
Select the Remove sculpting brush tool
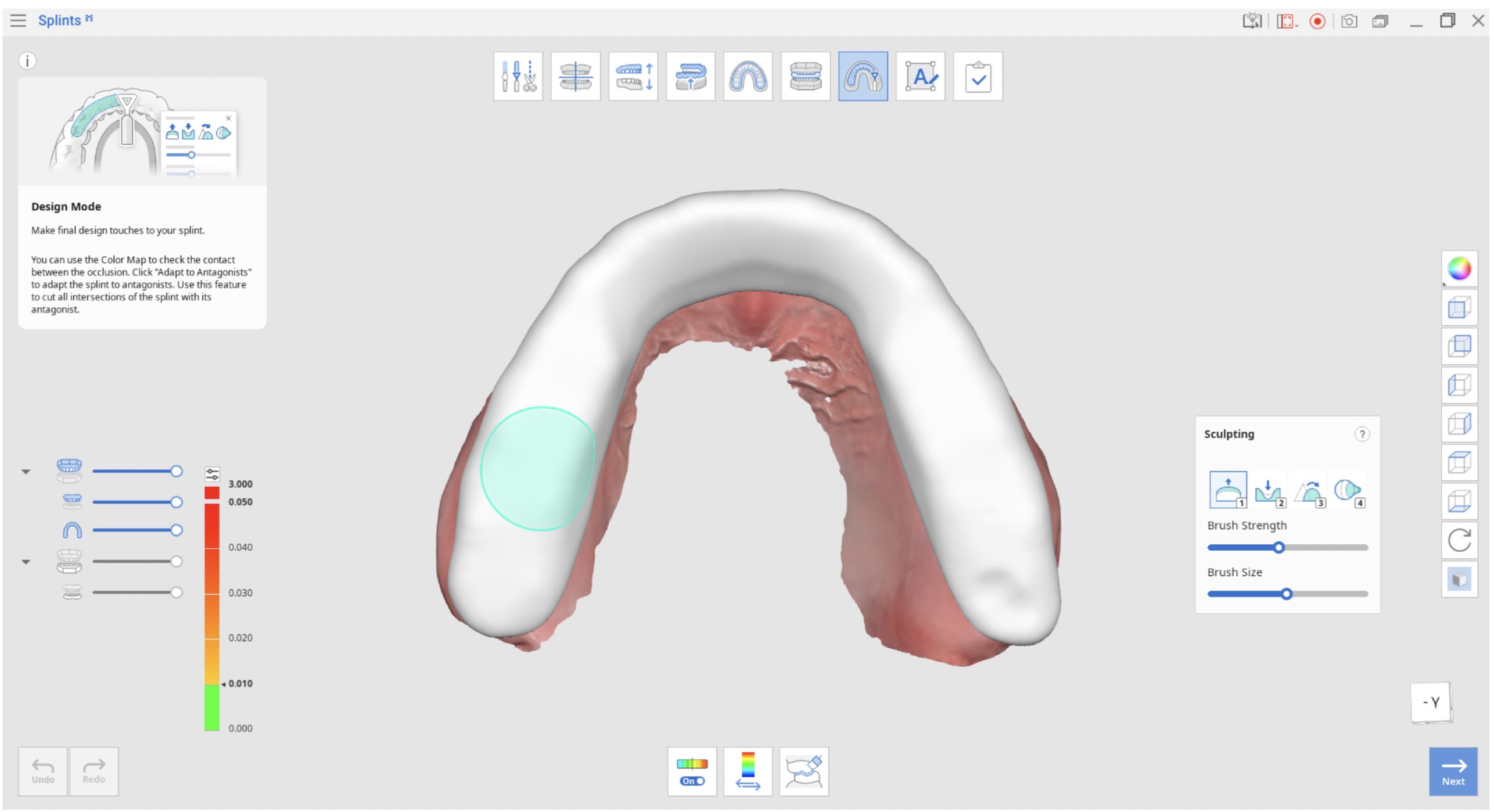(x=1268, y=491)
